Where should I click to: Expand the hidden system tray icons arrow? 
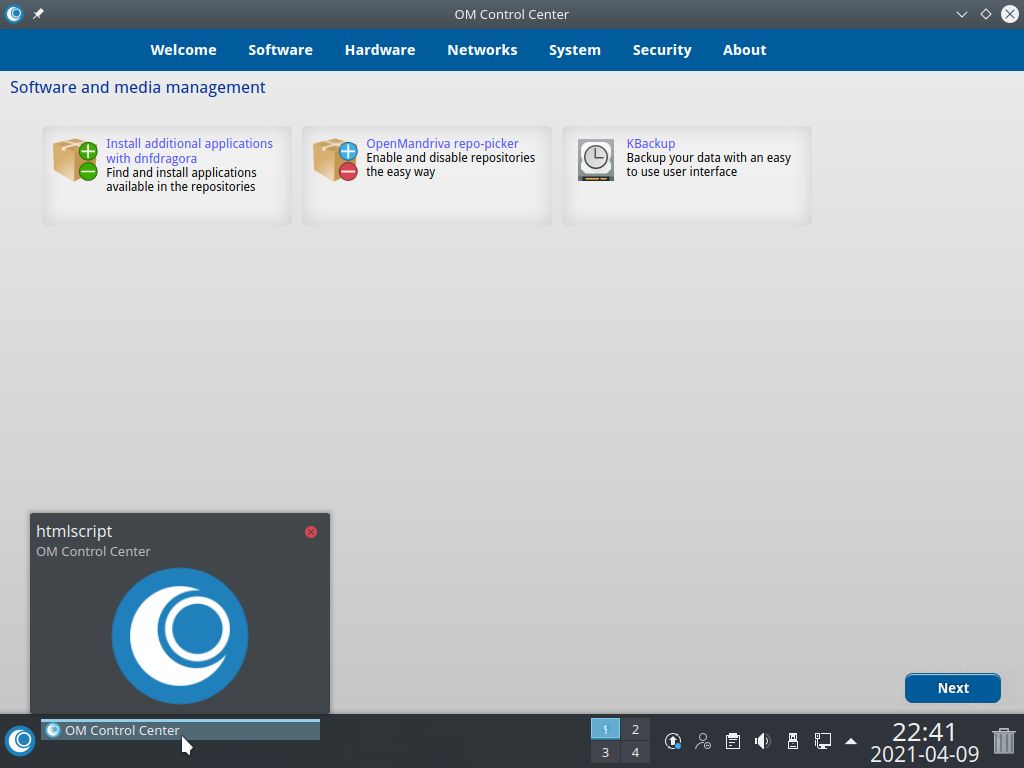[x=851, y=741]
